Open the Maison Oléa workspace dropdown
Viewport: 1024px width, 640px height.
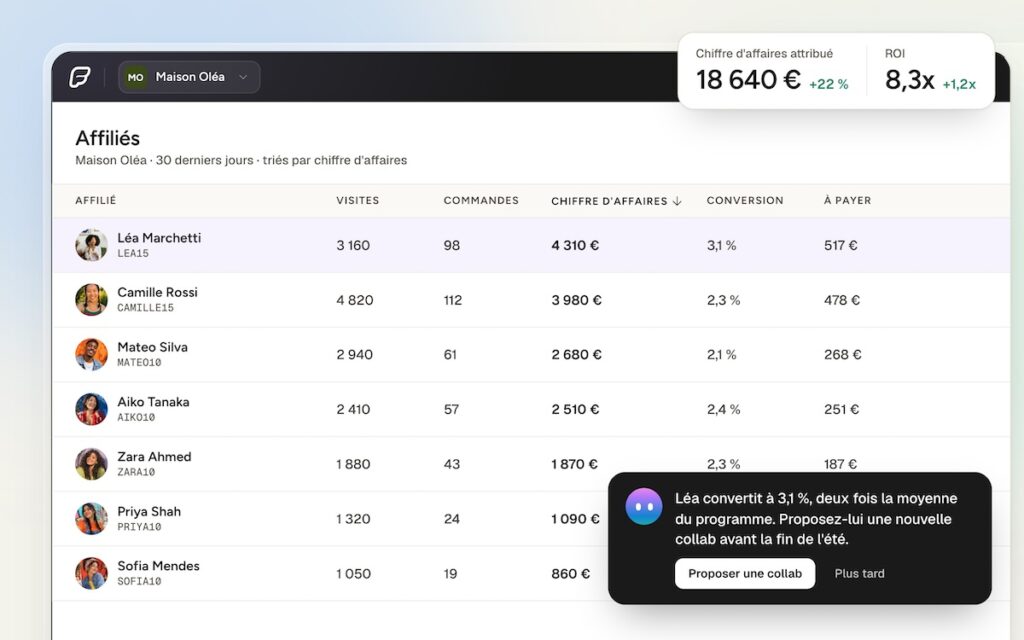coord(189,77)
